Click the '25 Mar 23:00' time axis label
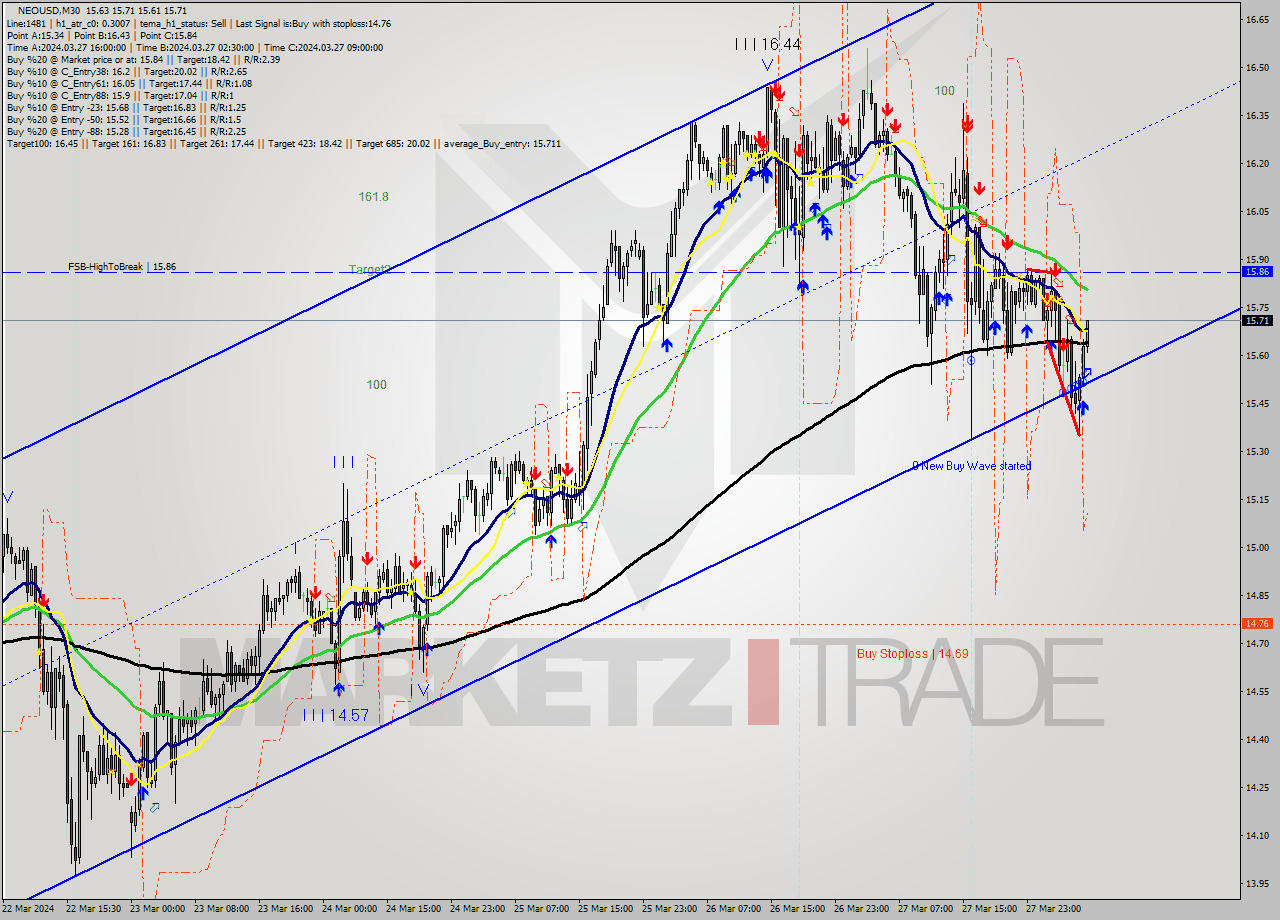 click(x=670, y=909)
